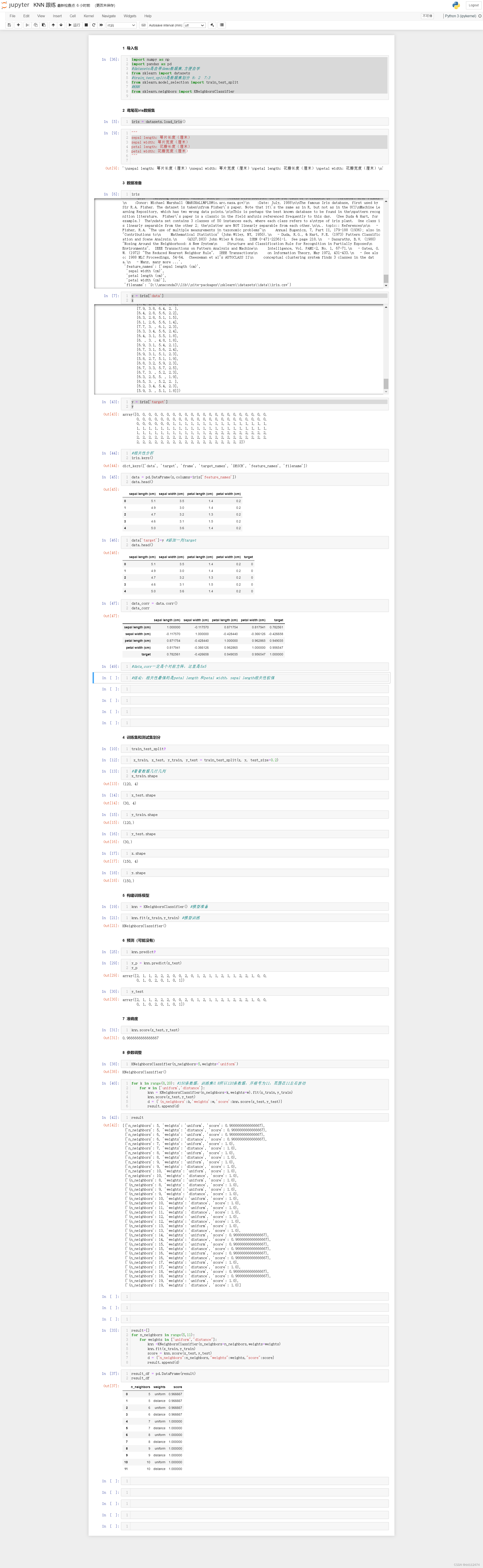Insert a cell below using the plus icon
This screenshot has height=1568, width=483.
point(18,25)
